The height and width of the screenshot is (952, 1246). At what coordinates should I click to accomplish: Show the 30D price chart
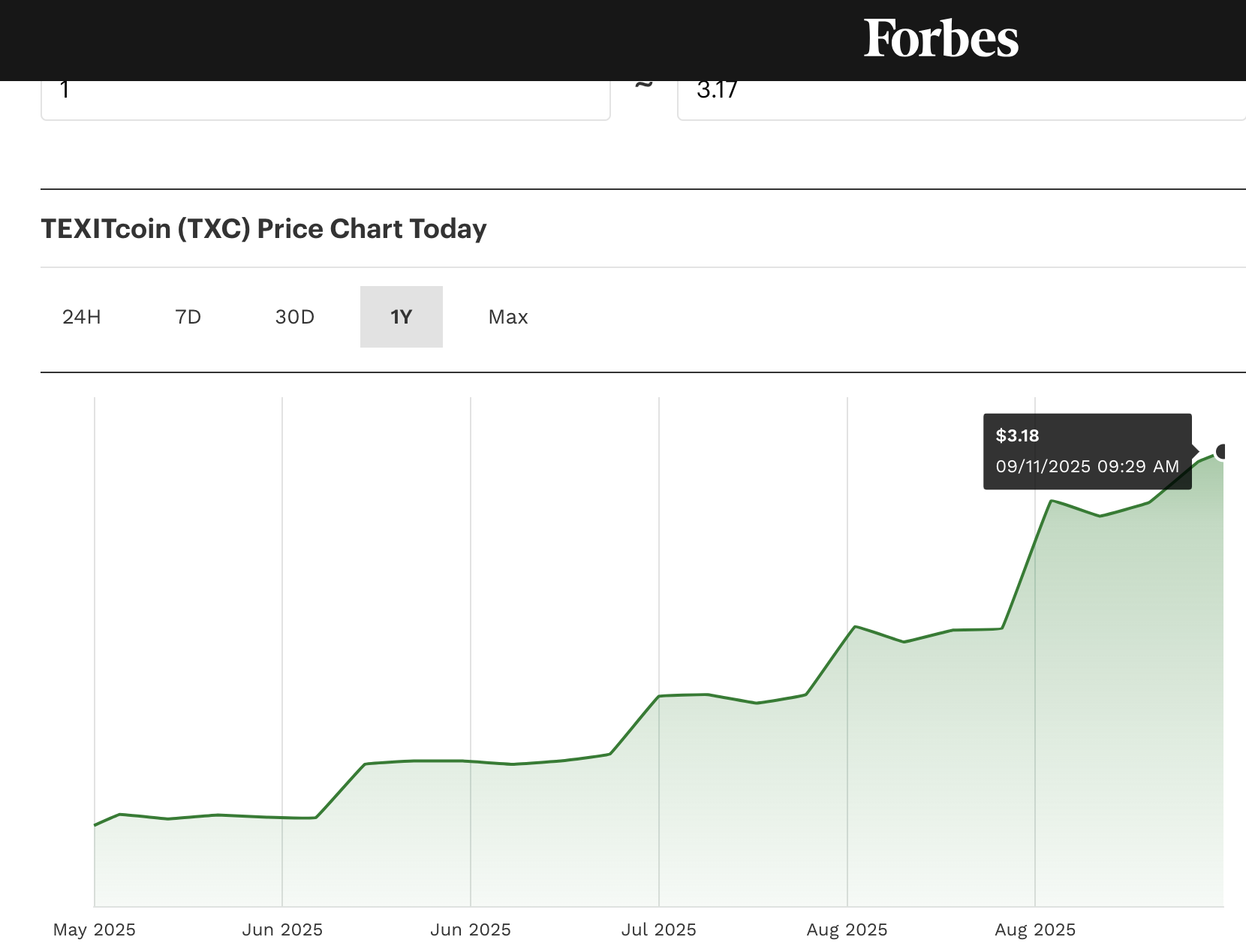point(295,317)
